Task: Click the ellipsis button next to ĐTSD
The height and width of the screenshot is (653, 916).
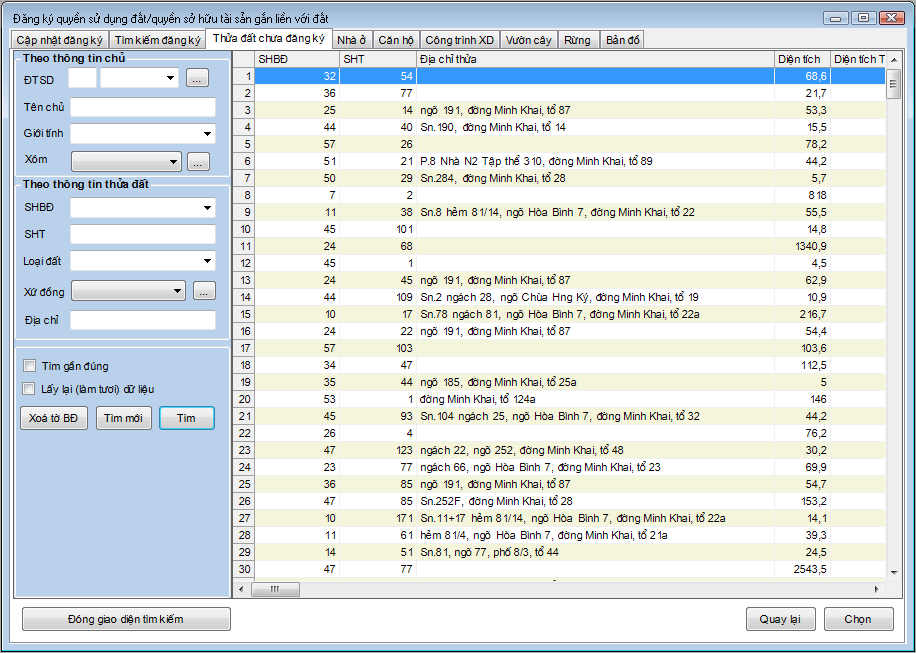Action: [x=197, y=78]
